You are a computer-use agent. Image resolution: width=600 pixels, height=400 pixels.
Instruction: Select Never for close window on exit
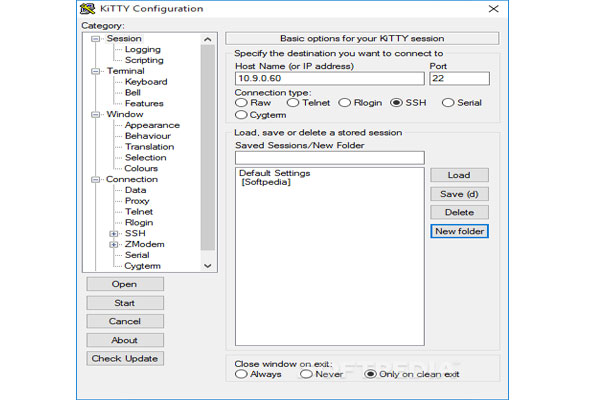[x=306, y=374]
